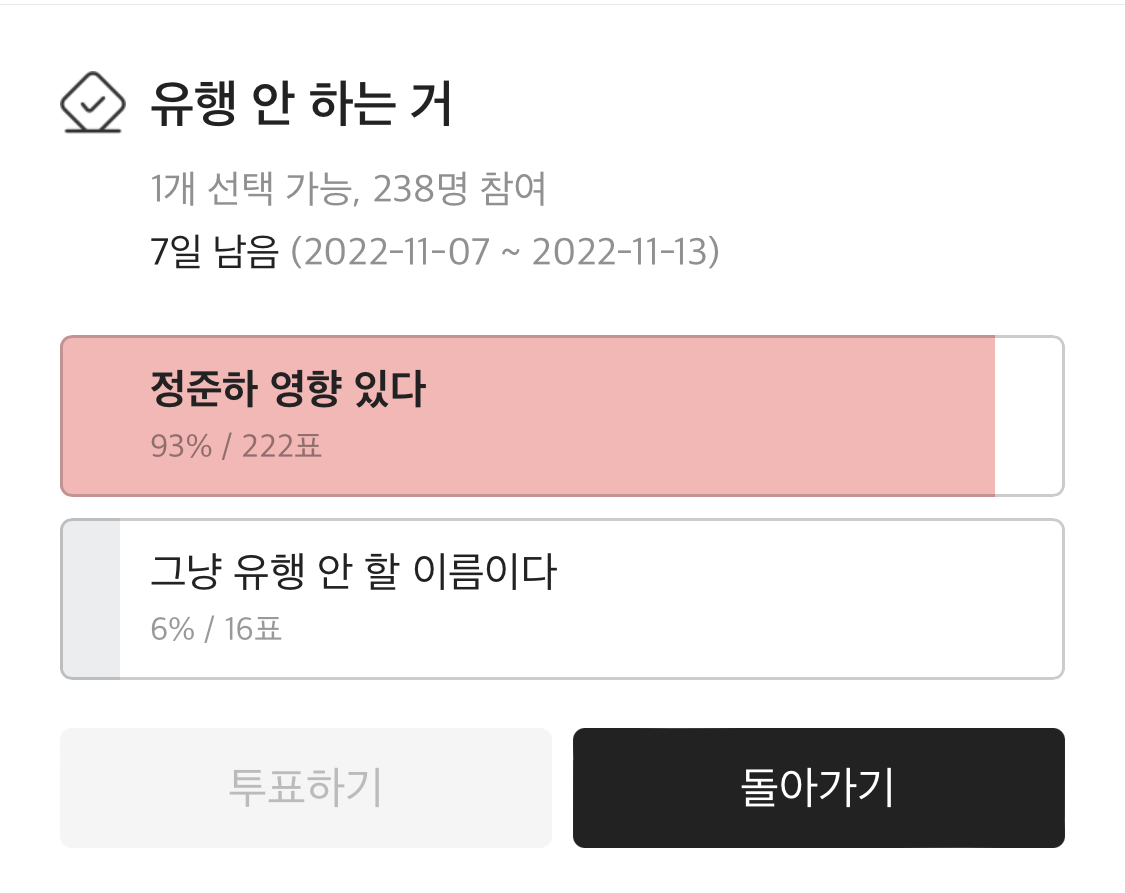
Task: Click the gray 6% bar fill
Action: (92, 599)
